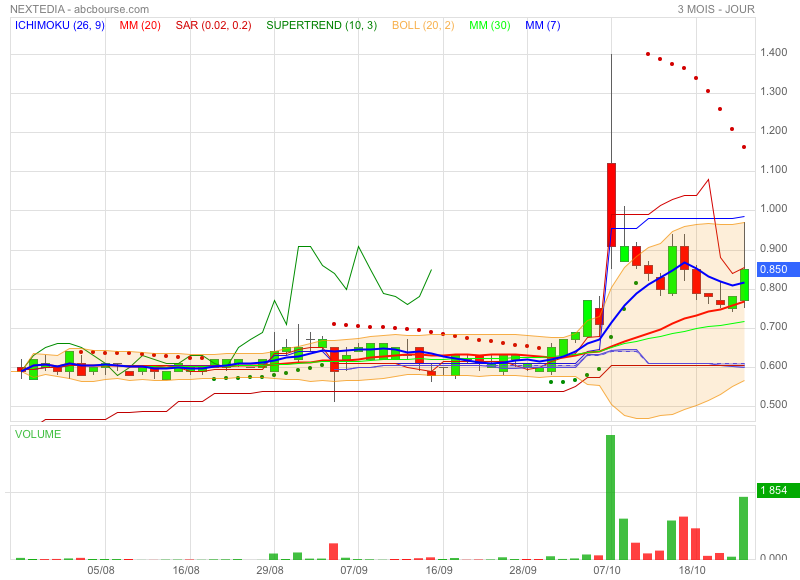Click the 0.800 price axis label
The height and width of the screenshot is (580, 800).
(773, 288)
